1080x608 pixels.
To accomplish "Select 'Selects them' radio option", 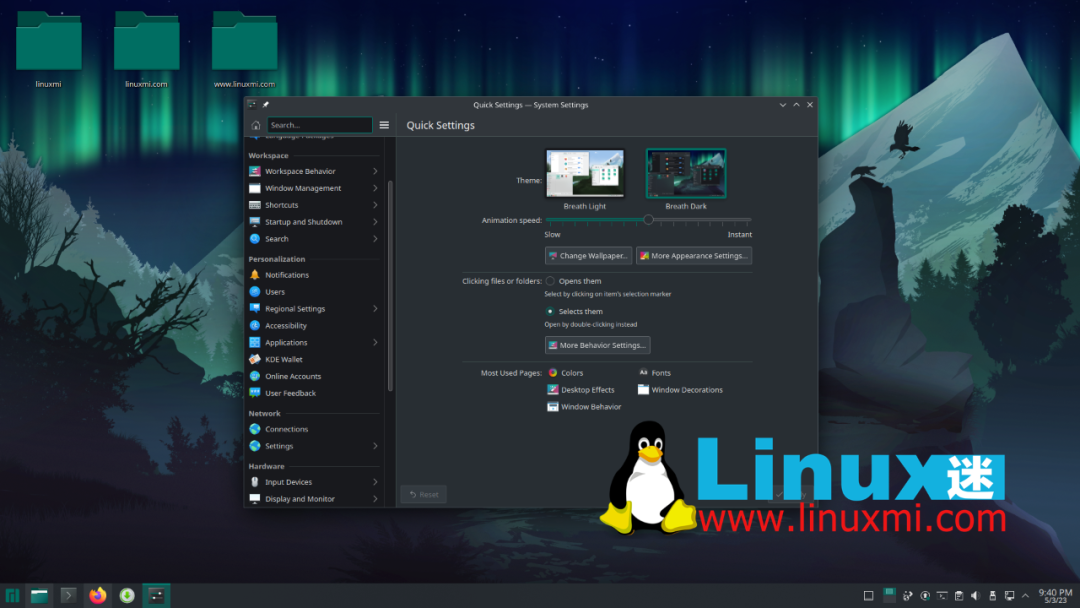I will click(550, 311).
